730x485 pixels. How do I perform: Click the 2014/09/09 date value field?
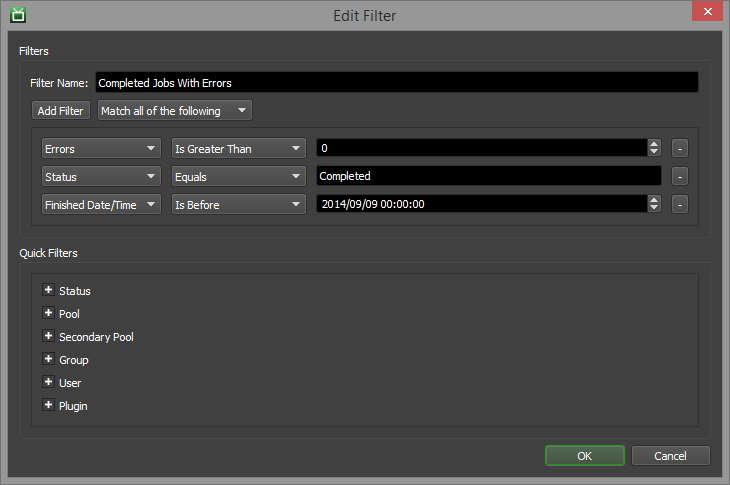pyautogui.click(x=482, y=204)
